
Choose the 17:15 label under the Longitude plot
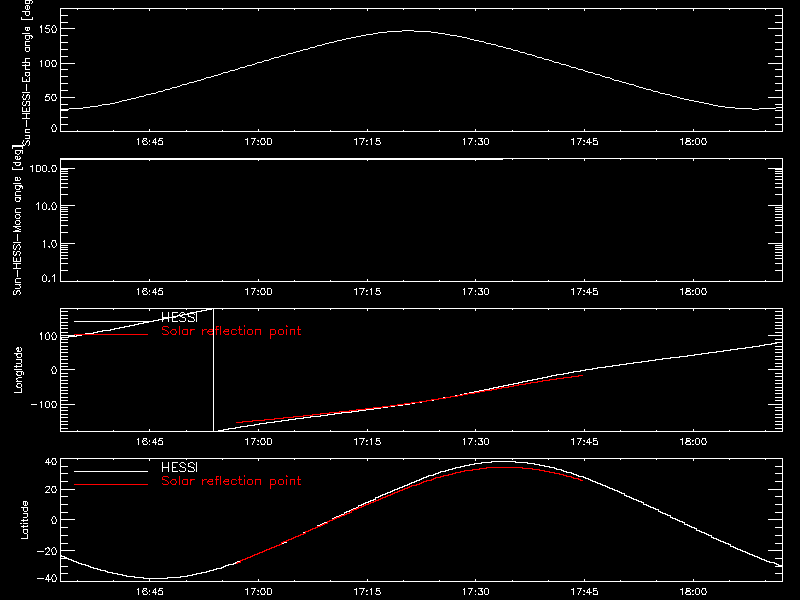tap(367, 442)
